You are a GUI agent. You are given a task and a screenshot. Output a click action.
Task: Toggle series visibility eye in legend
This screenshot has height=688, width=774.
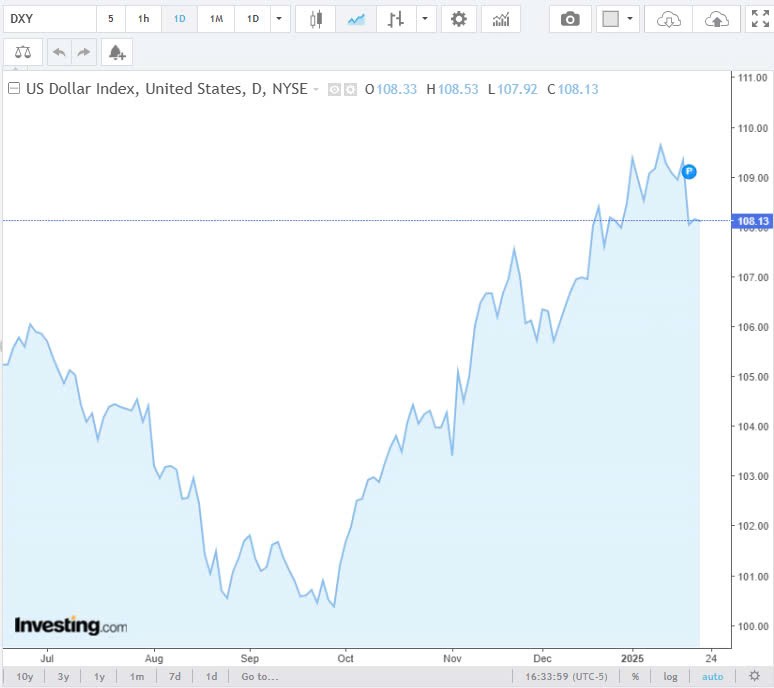(x=334, y=90)
